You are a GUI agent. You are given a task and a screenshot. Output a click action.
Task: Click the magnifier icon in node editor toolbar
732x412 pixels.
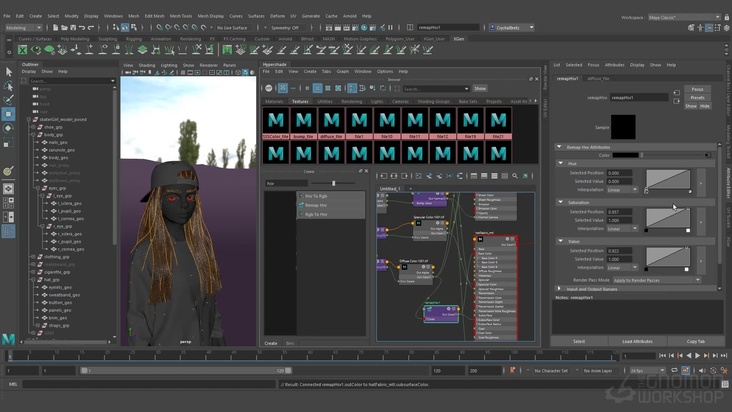514,176
